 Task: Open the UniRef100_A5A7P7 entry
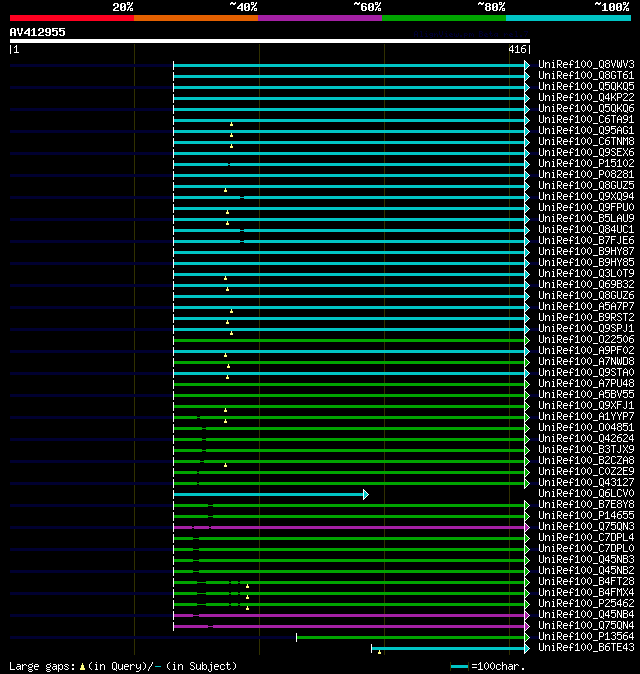[x=586, y=306]
